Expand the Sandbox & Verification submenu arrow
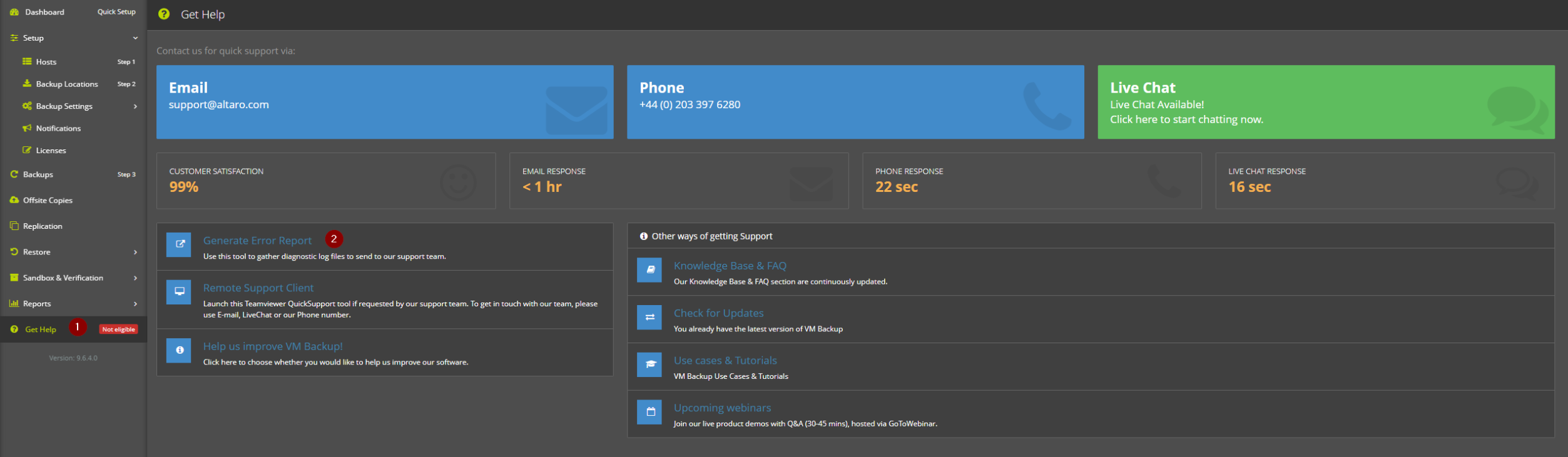The width and height of the screenshot is (1568, 457). click(135, 278)
